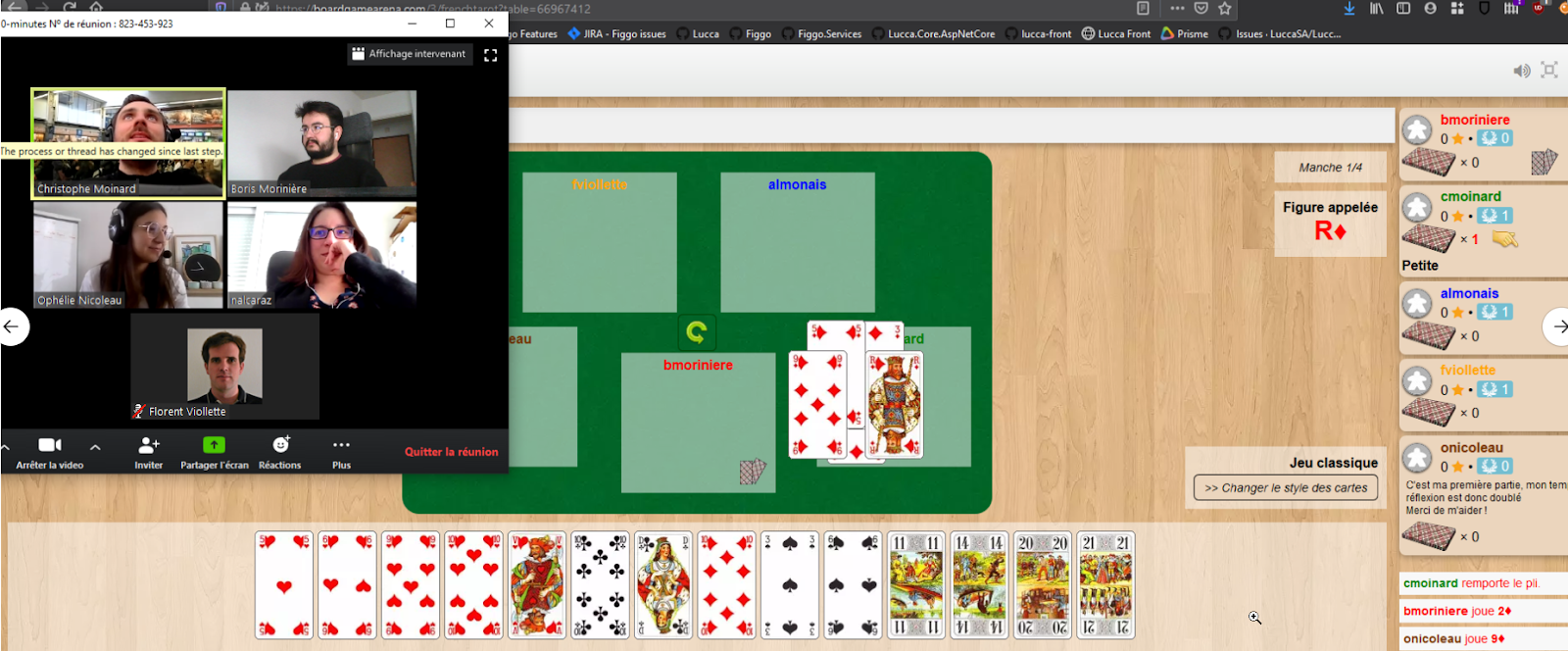Click Quitter la réunion
Viewport: 1568px width, 651px height.
coord(451,452)
